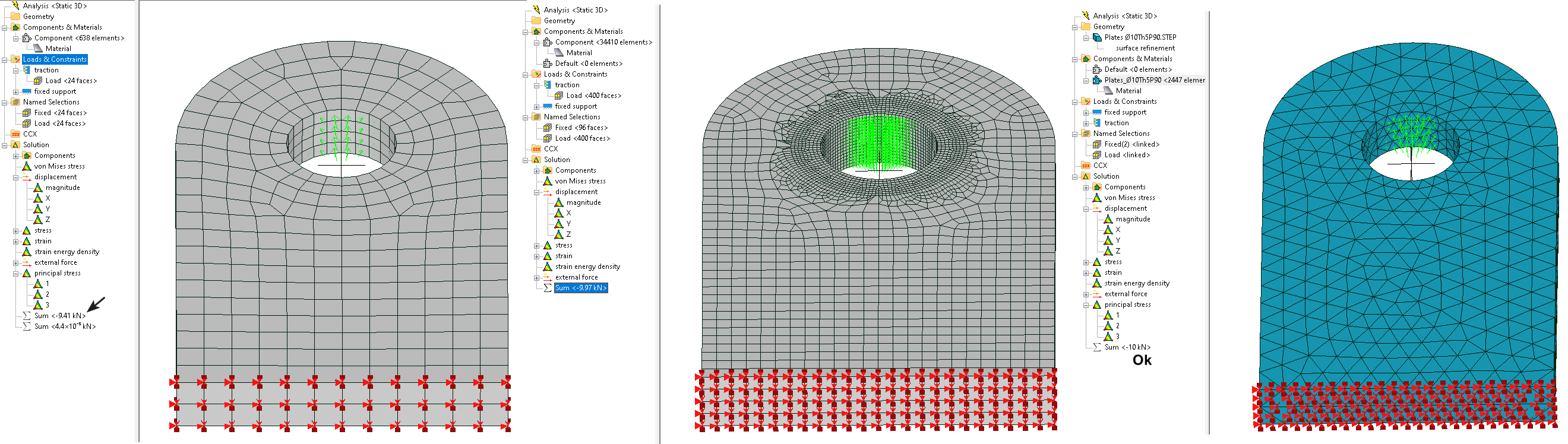Expand strain in the Plates STEP tree
Screen dimensions: 1568x444
(1086, 273)
